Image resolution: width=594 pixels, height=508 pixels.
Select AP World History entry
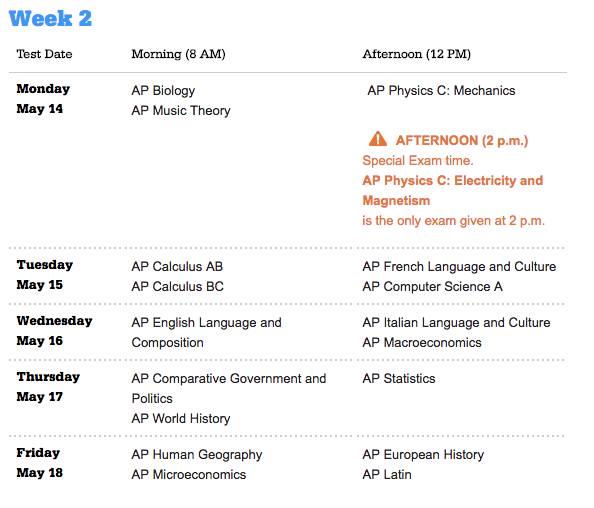[x=181, y=419]
